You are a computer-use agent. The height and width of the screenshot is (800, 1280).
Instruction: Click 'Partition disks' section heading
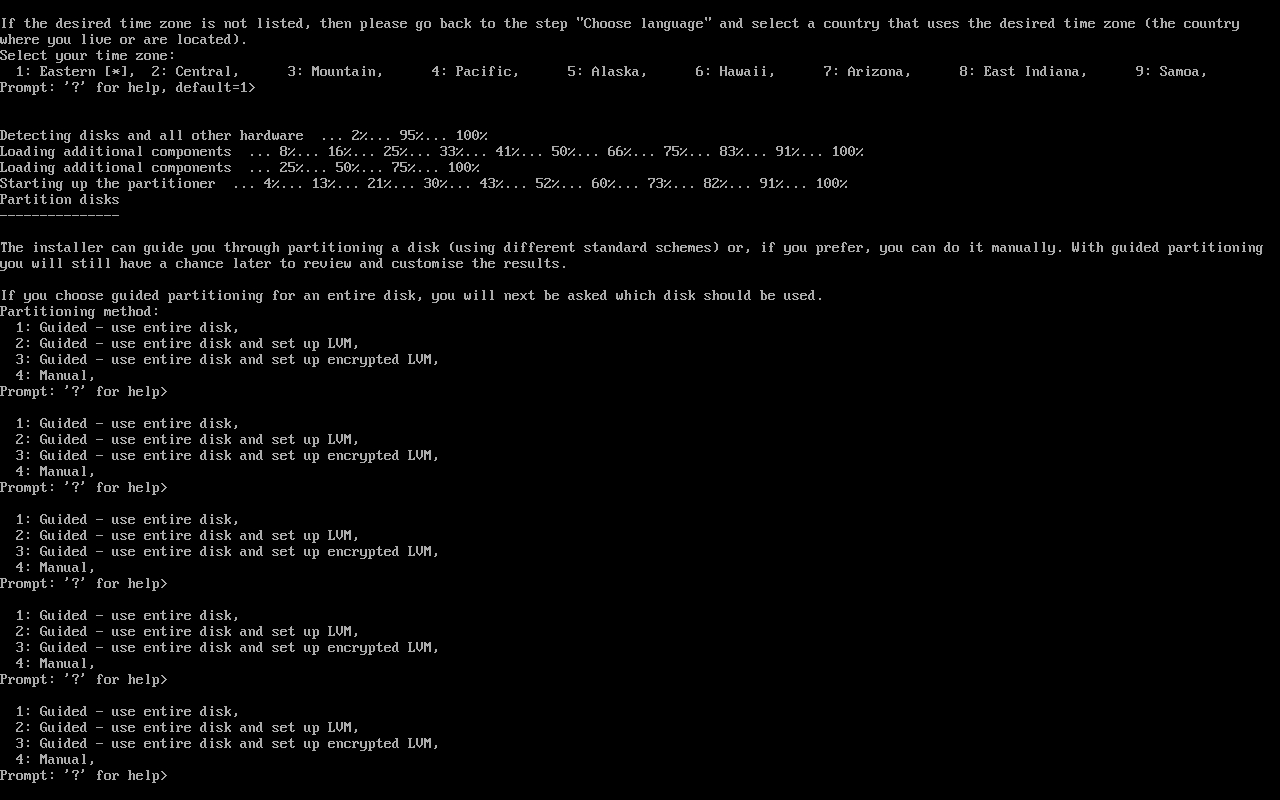pyautogui.click(x=60, y=199)
